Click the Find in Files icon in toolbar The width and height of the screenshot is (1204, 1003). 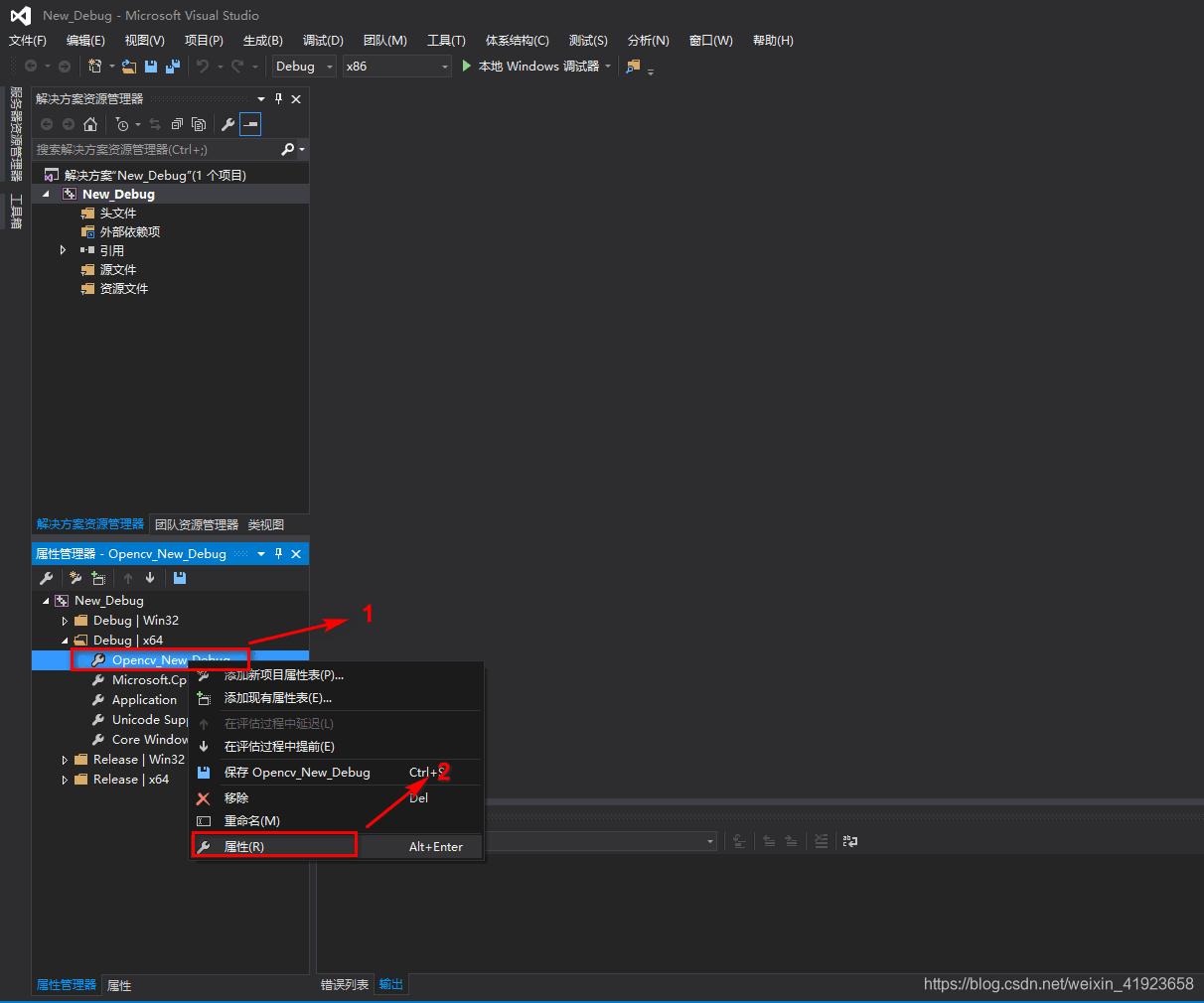click(633, 67)
